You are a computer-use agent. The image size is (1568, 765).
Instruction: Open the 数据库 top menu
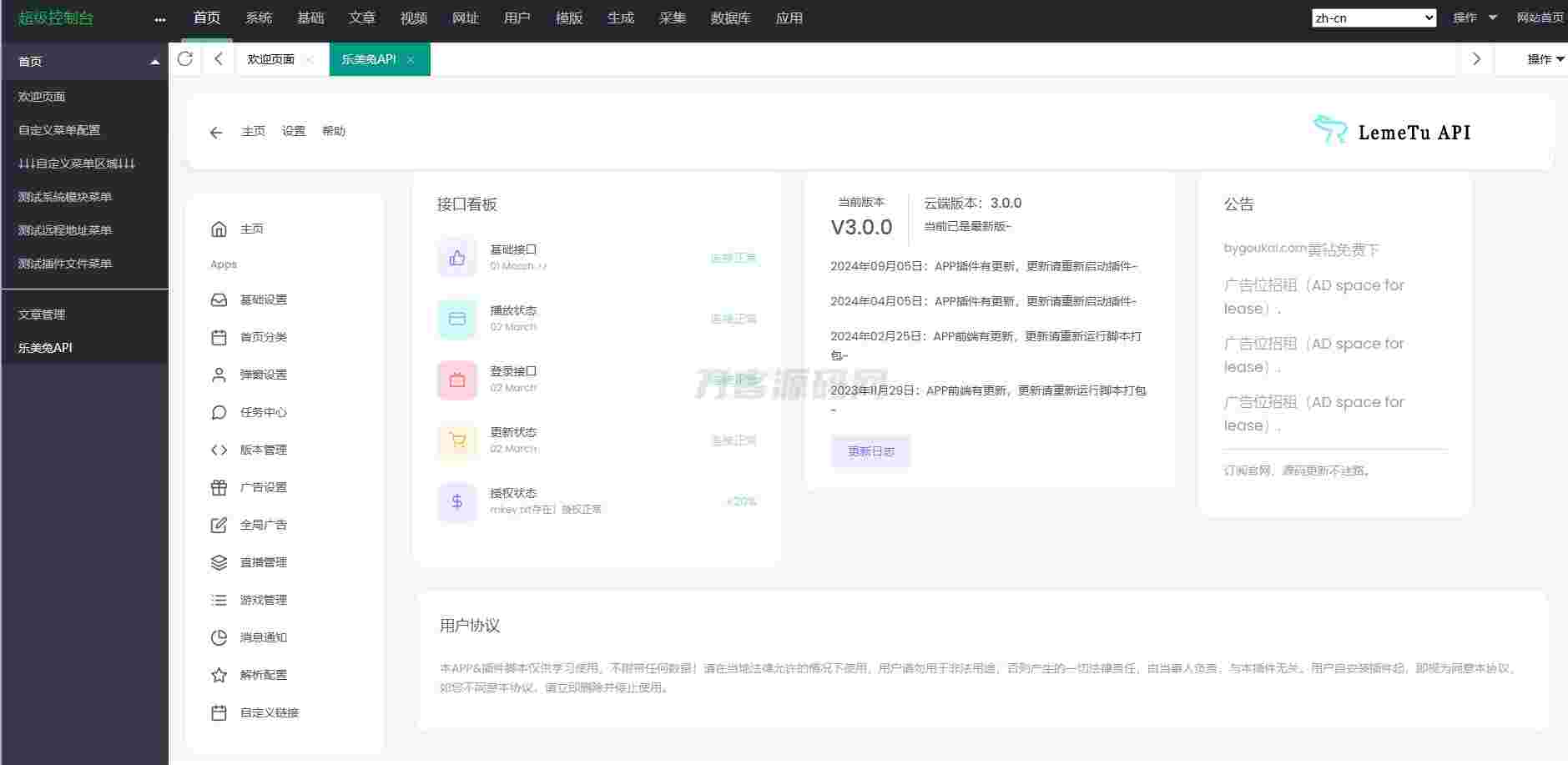730,18
